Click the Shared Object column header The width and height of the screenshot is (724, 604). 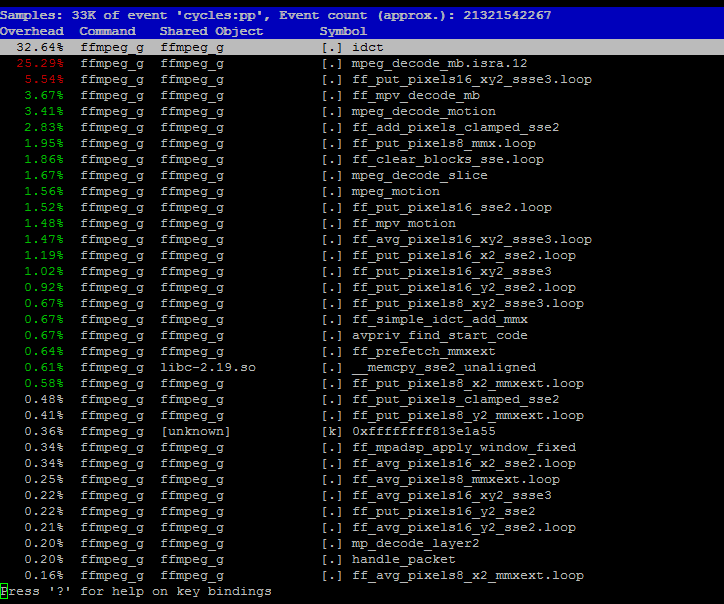(x=211, y=31)
